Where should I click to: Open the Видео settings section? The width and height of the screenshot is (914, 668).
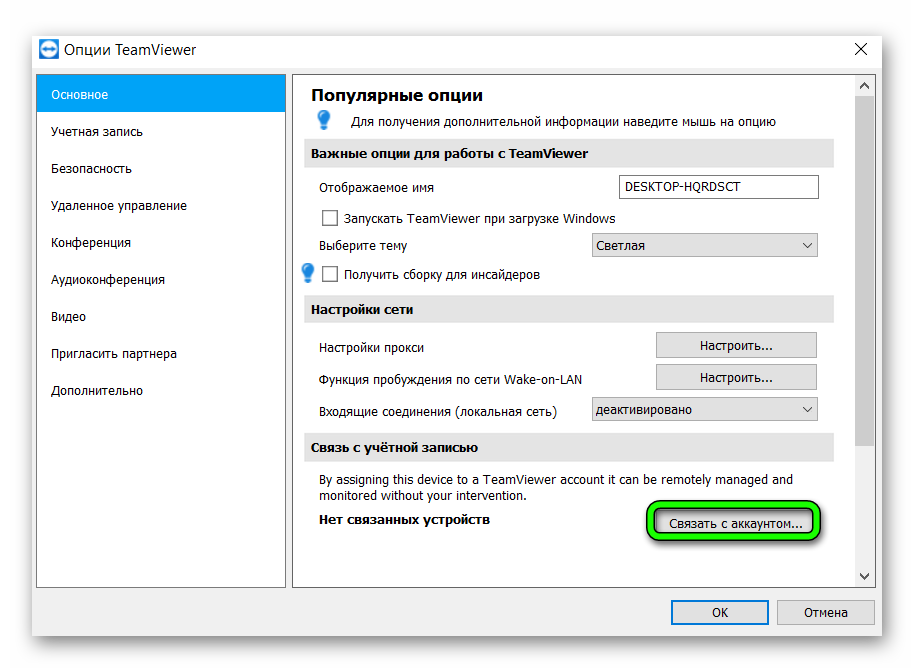coord(161,317)
